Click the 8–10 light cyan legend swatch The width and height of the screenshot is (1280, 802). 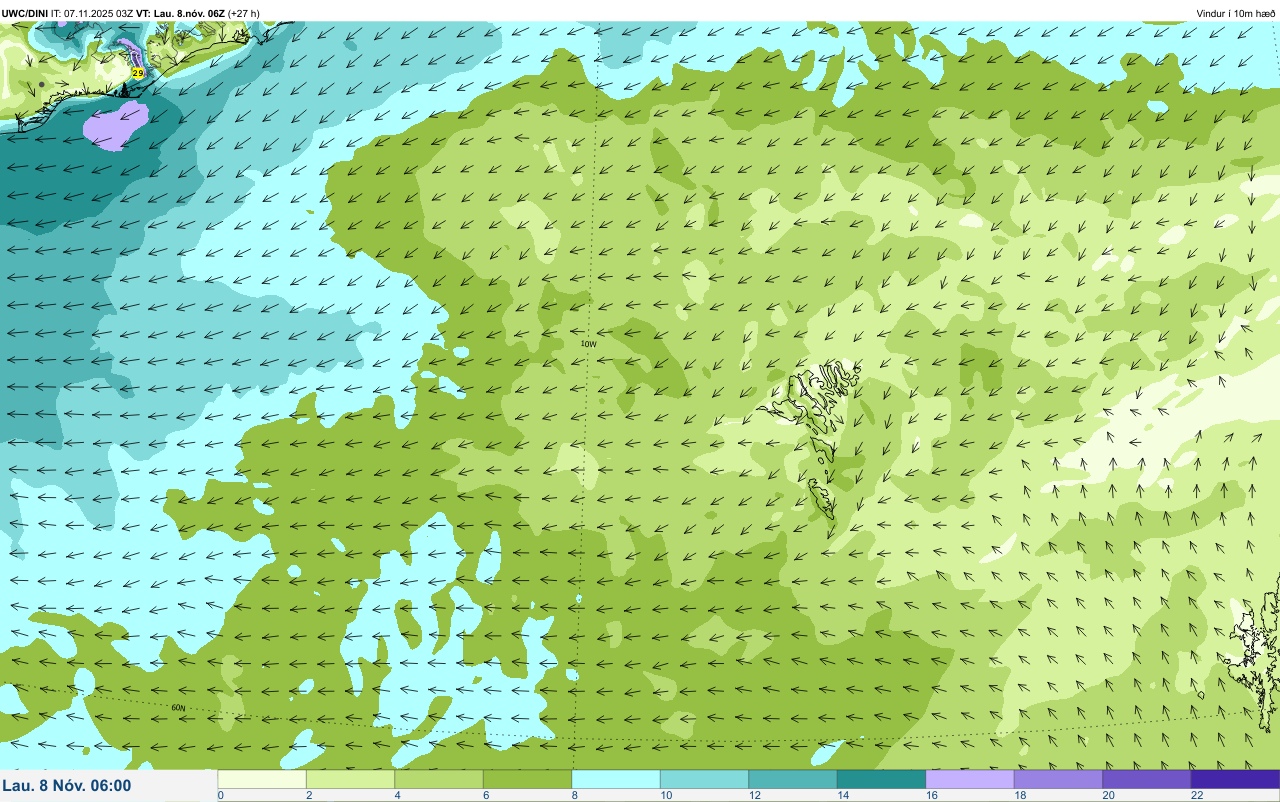coord(616,779)
